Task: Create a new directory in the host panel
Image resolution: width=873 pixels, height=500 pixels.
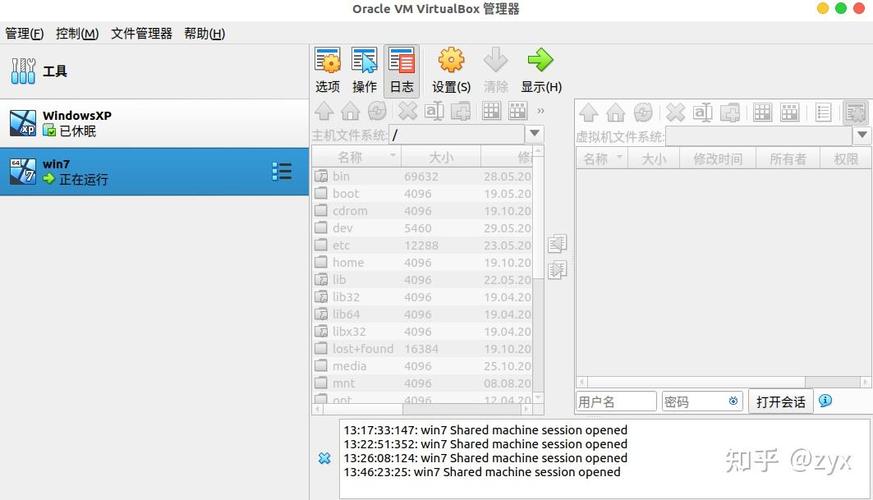Action: [460, 111]
